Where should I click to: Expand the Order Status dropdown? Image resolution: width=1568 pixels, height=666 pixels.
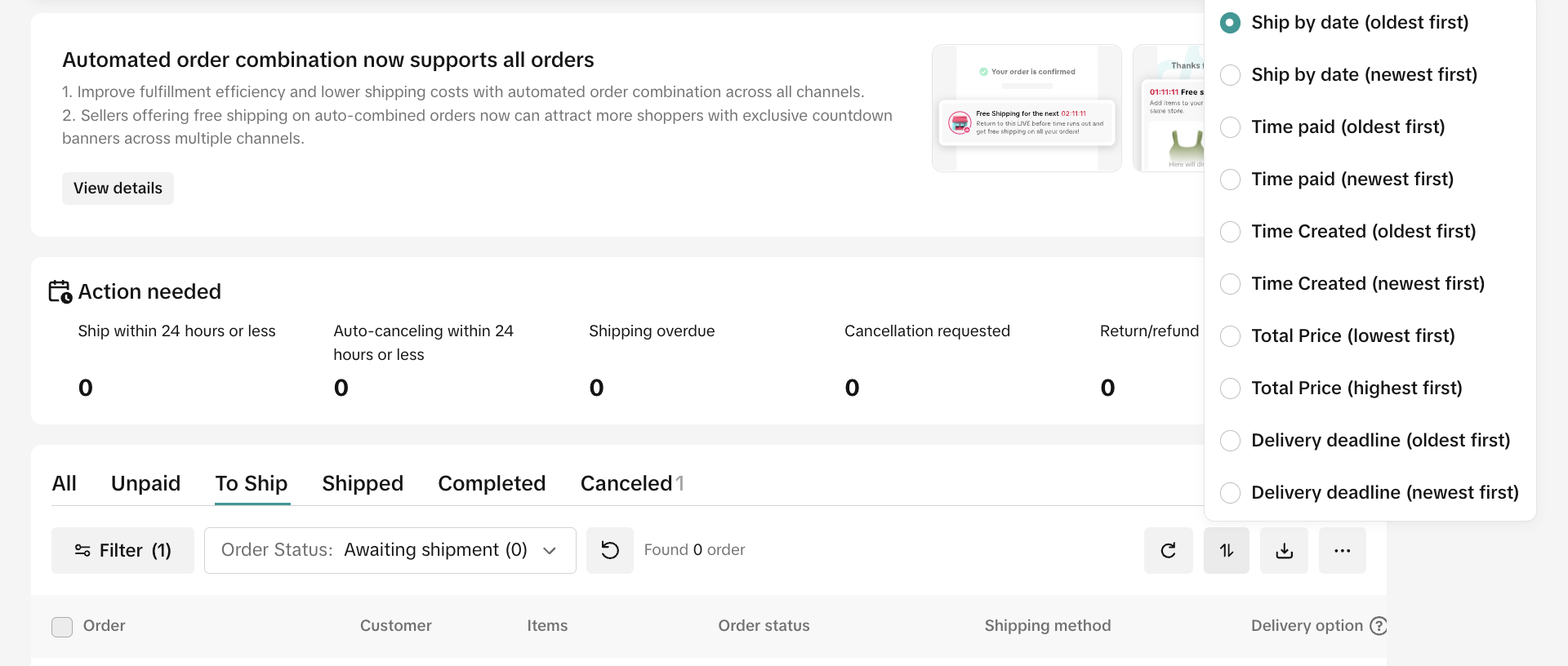click(x=390, y=550)
